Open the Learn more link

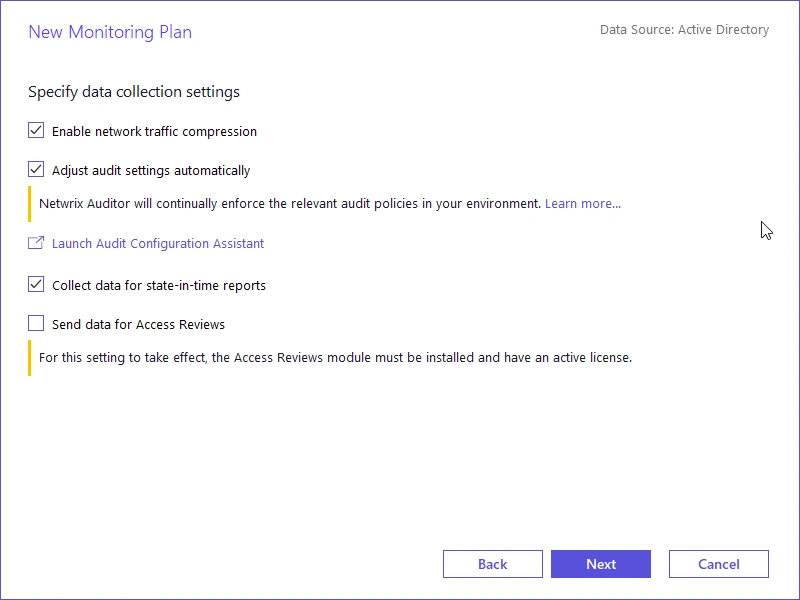pos(582,203)
